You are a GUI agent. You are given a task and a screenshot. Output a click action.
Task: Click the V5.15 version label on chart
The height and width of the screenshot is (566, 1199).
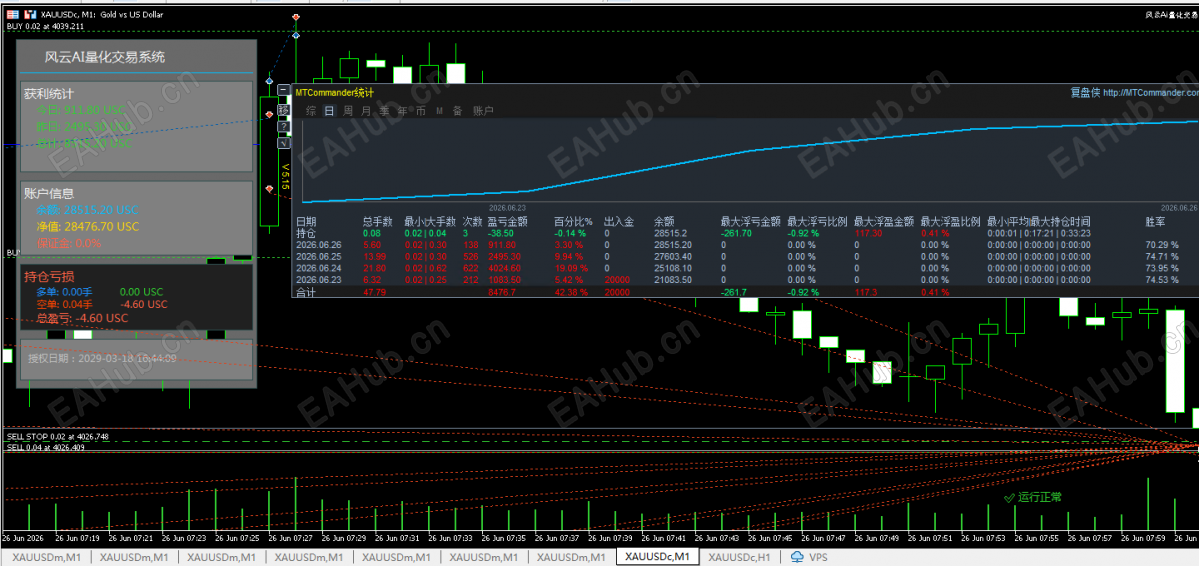(284, 176)
